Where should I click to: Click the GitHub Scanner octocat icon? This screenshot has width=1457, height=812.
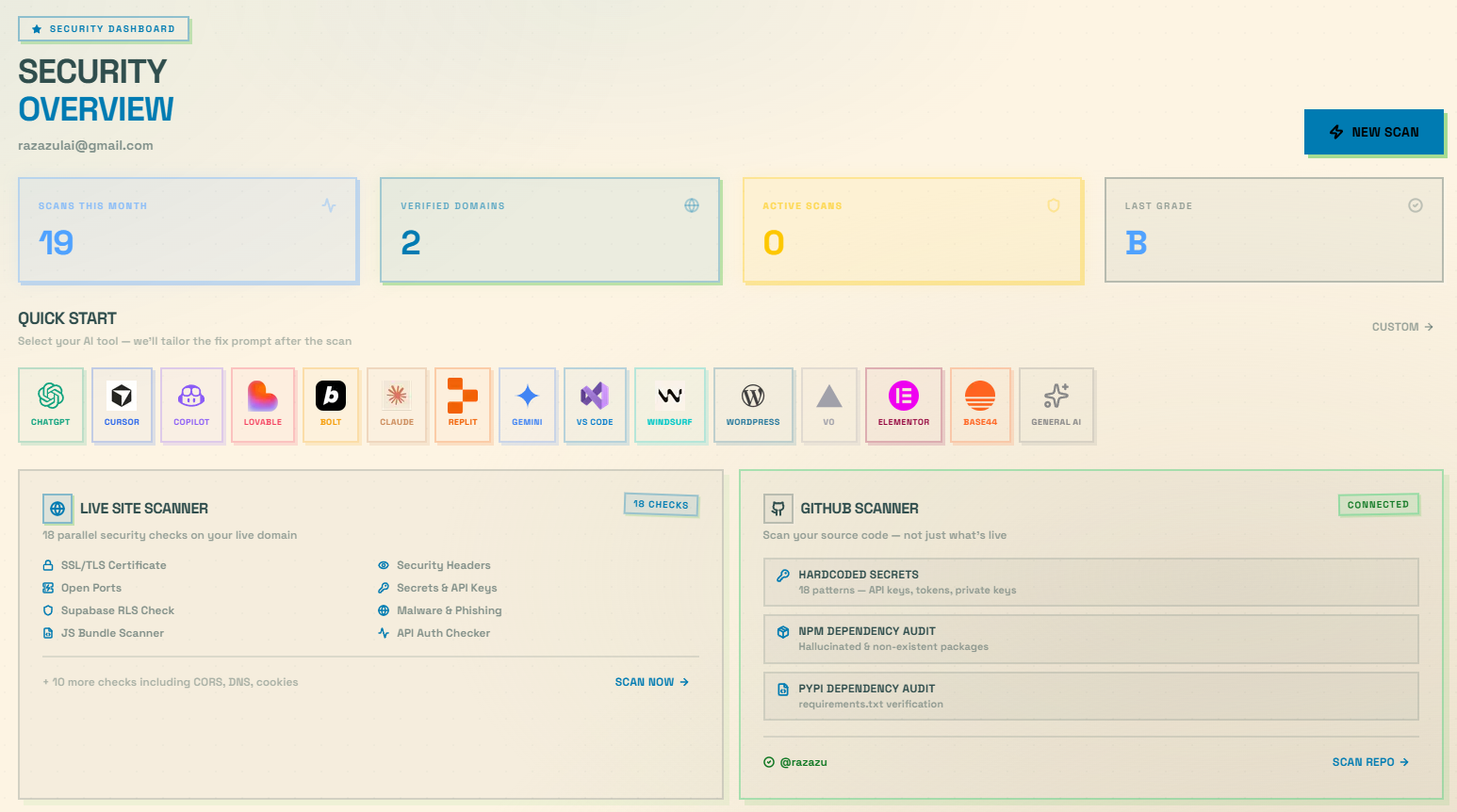(778, 509)
